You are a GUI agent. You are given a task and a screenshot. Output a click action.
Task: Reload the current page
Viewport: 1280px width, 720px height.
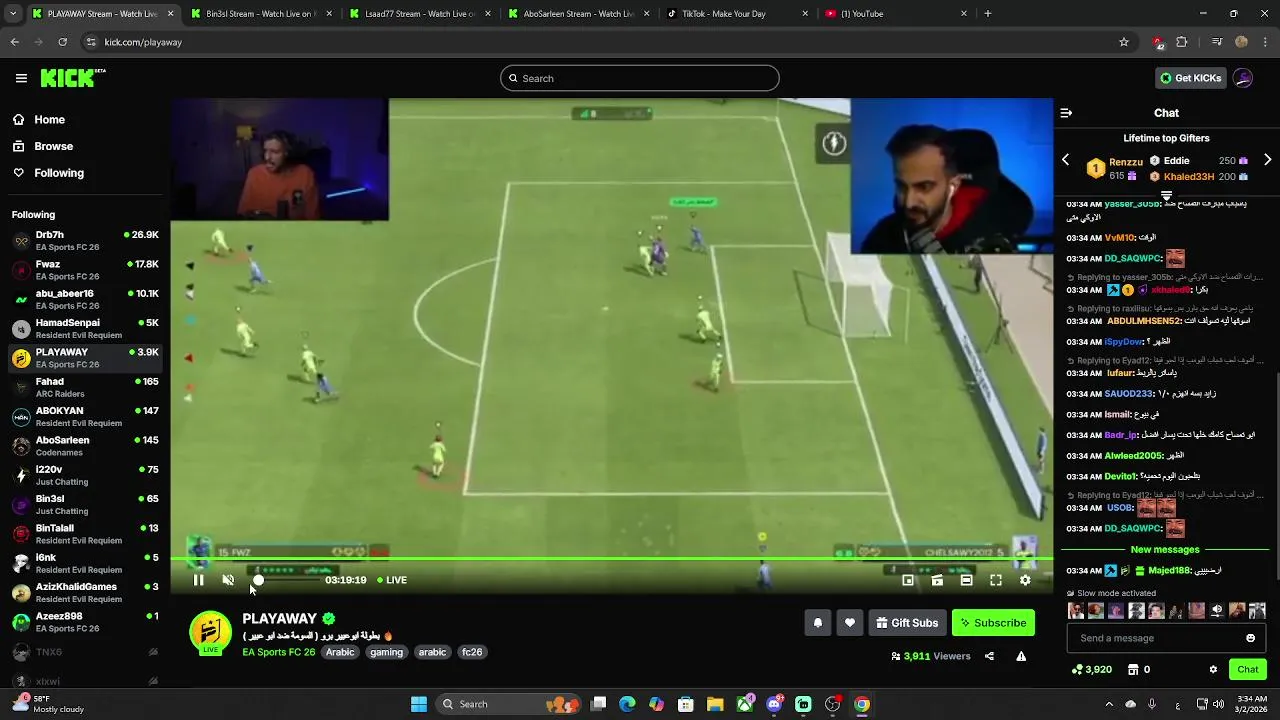(x=62, y=42)
